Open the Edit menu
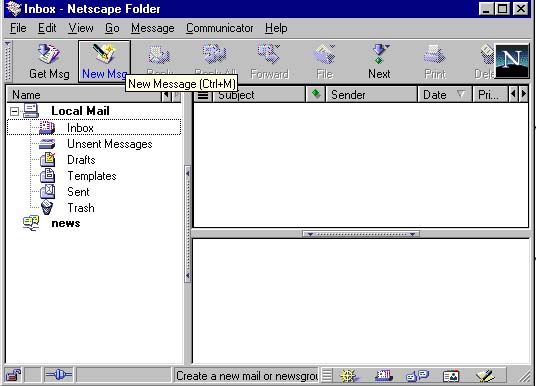This screenshot has width=536, height=386. coord(47,28)
